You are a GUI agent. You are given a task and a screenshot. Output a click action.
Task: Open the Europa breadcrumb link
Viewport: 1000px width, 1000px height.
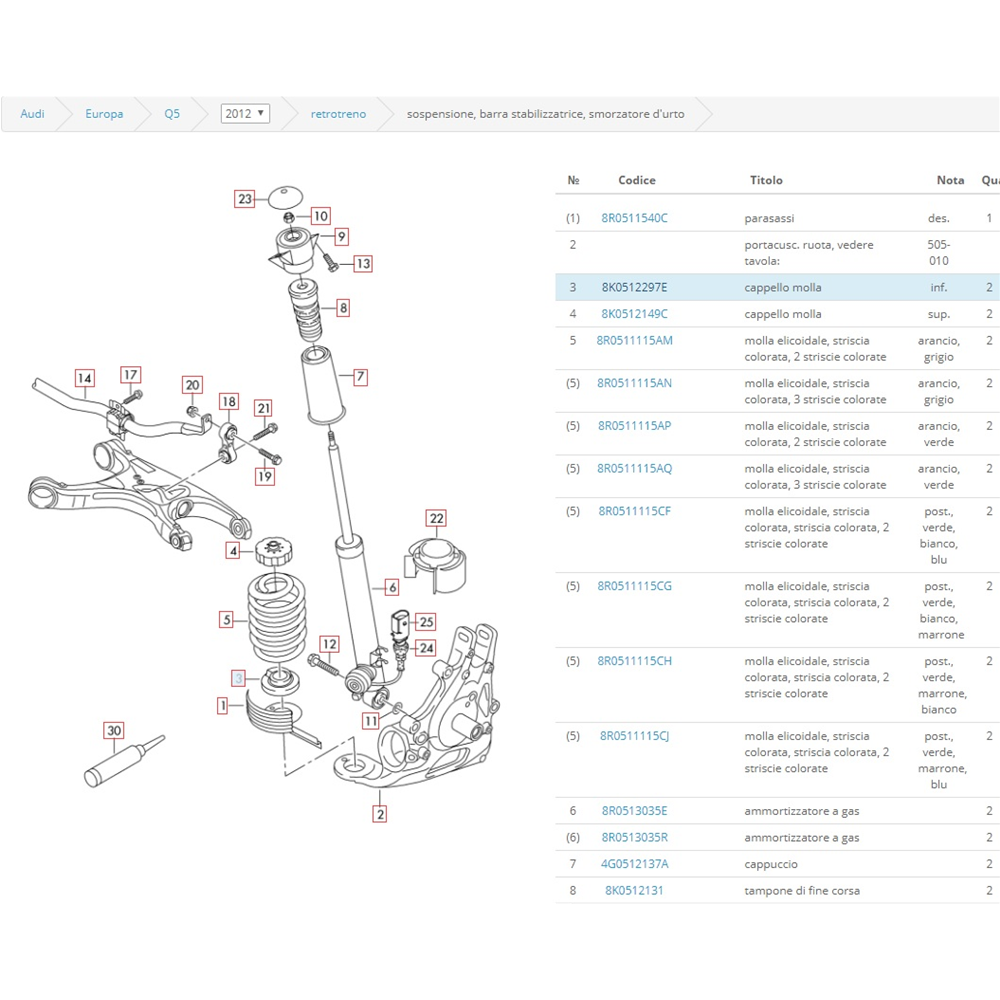click(104, 114)
